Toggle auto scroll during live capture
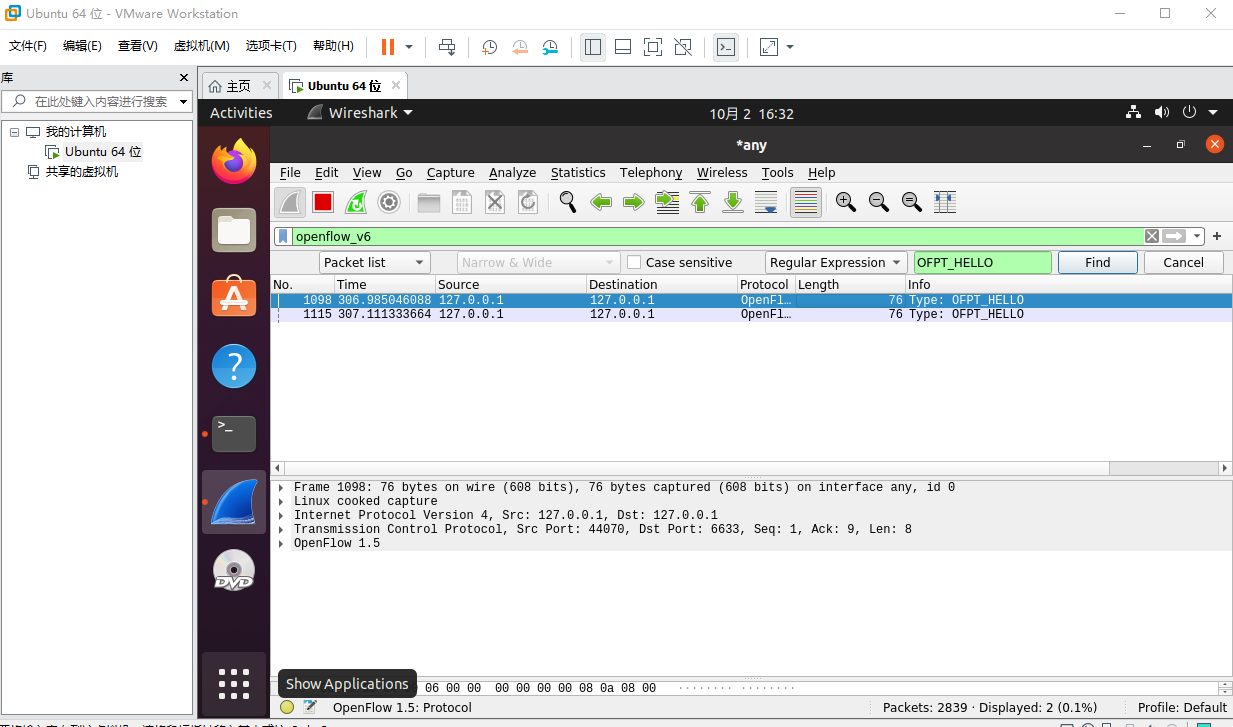This screenshot has height=727, width=1233. click(766, 202)
